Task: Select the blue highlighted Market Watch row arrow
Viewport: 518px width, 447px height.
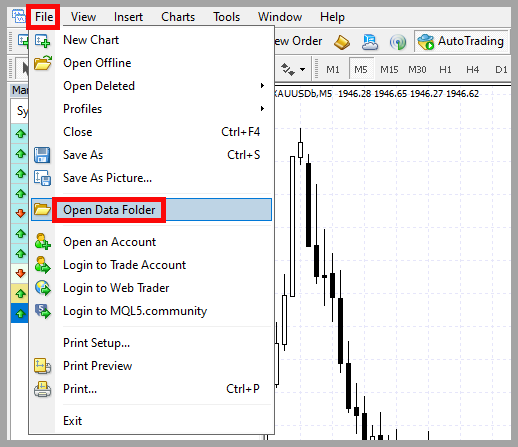Action: (x=21, y=313)
